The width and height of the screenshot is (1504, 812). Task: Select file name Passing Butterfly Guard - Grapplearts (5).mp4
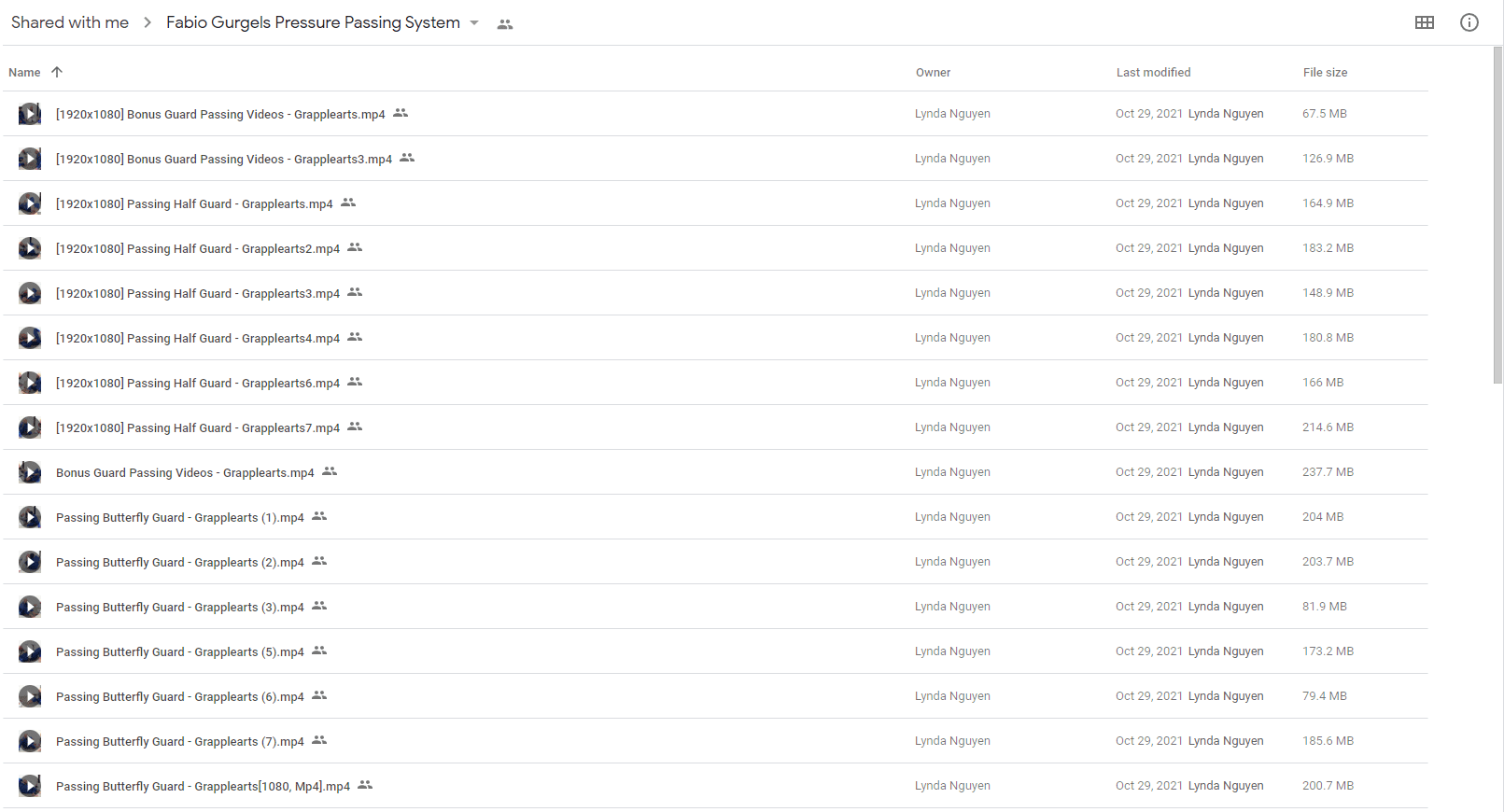point(180,652)
